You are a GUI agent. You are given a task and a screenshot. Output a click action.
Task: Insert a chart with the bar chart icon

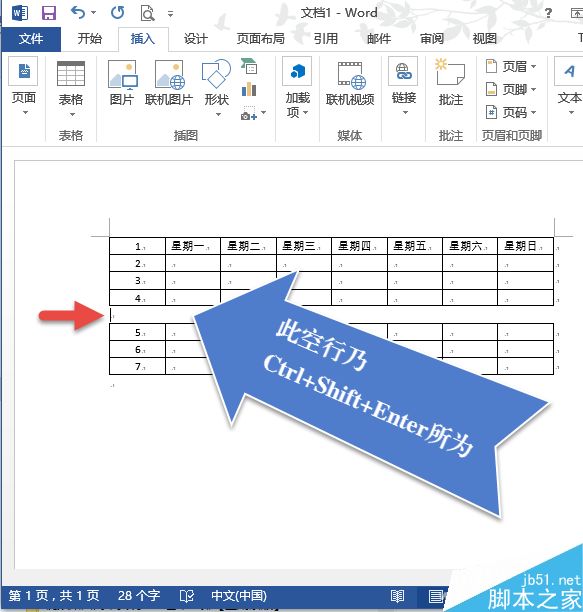[x=249, y=90]
